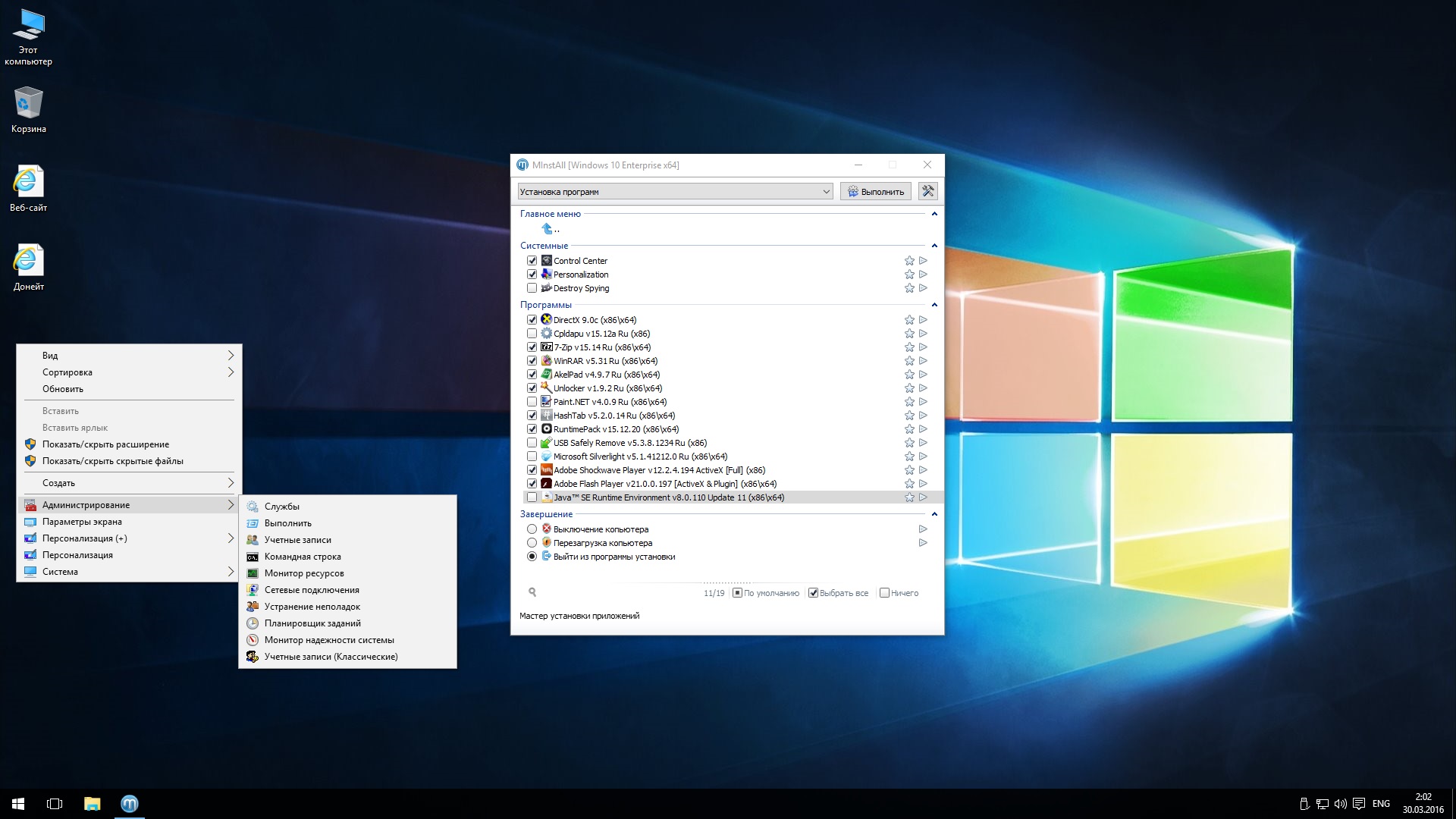Open the Start menu Windows button

pos(18,804)
